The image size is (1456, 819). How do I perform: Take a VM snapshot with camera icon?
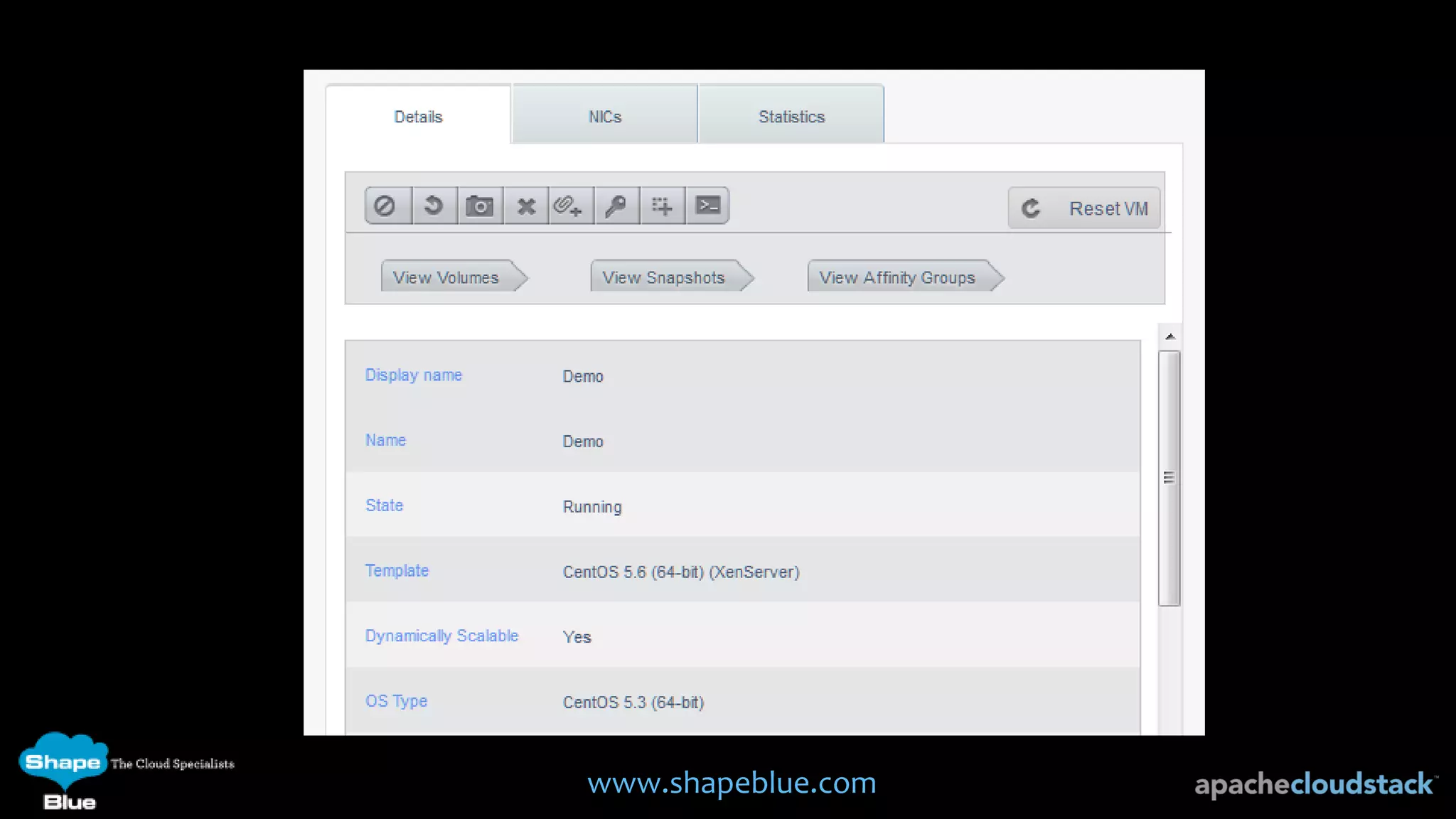(x=480, y=206)
